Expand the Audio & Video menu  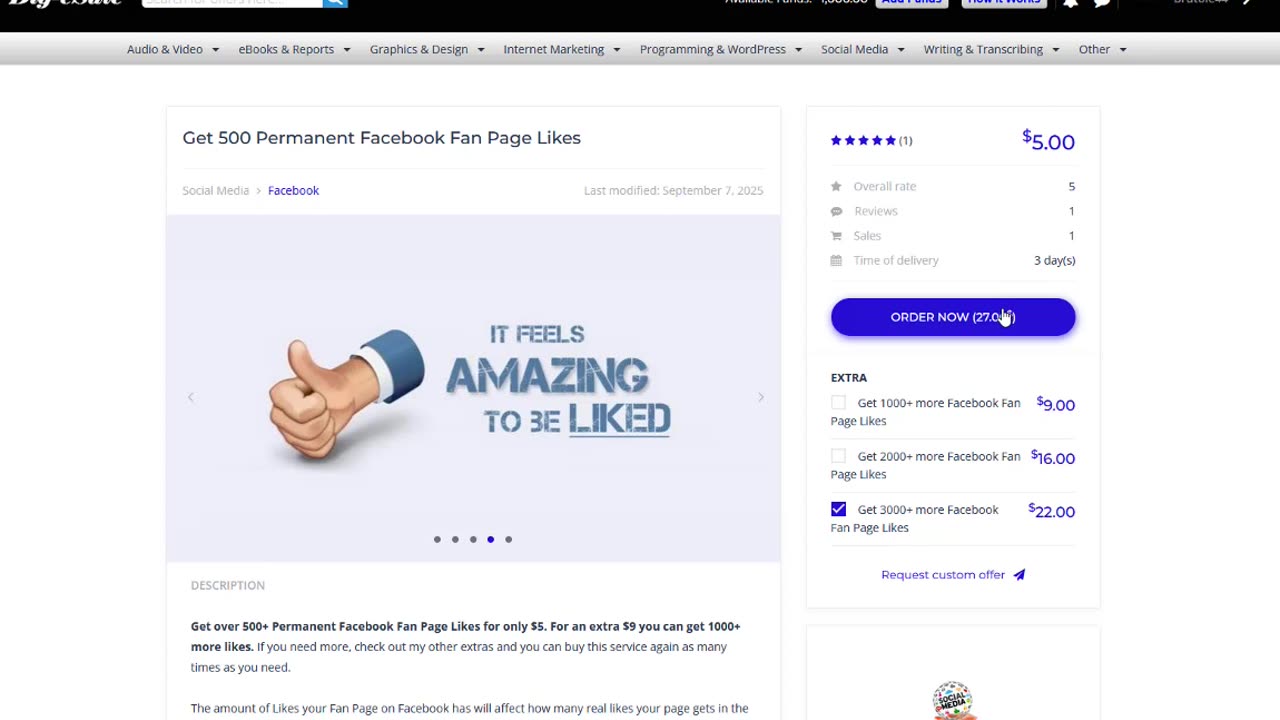click(173, 49)
